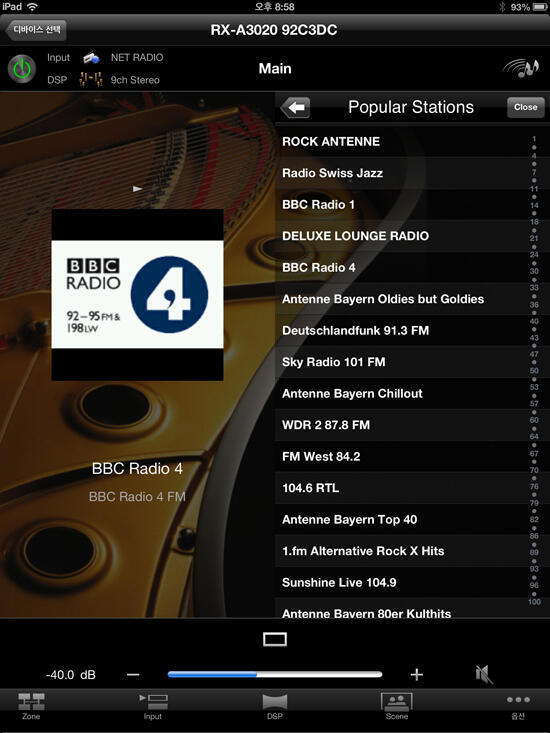The width and height of the screenshot is (550, 733).
Task: Click the DSP program equalizer icon
Action: 91,80
